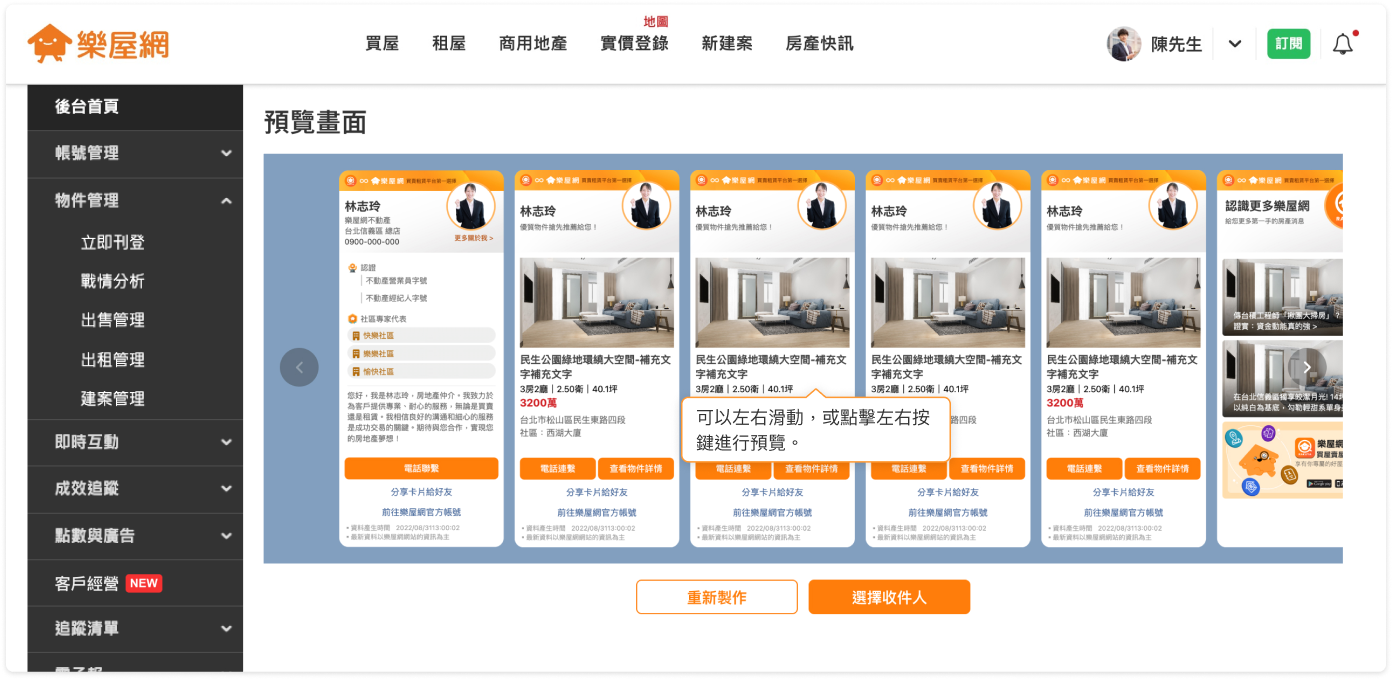Viewport: 1392px width, 680px height.
Task: Click the 重新製作 button
Action: 716,597
